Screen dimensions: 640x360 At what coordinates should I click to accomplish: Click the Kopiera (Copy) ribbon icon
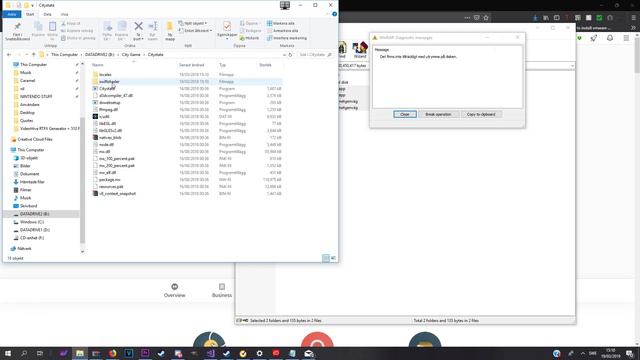click(38, 27)
